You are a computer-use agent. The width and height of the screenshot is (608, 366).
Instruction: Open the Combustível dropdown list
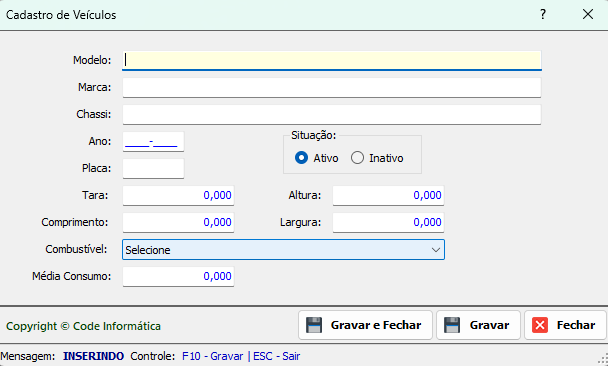[283, 250]
